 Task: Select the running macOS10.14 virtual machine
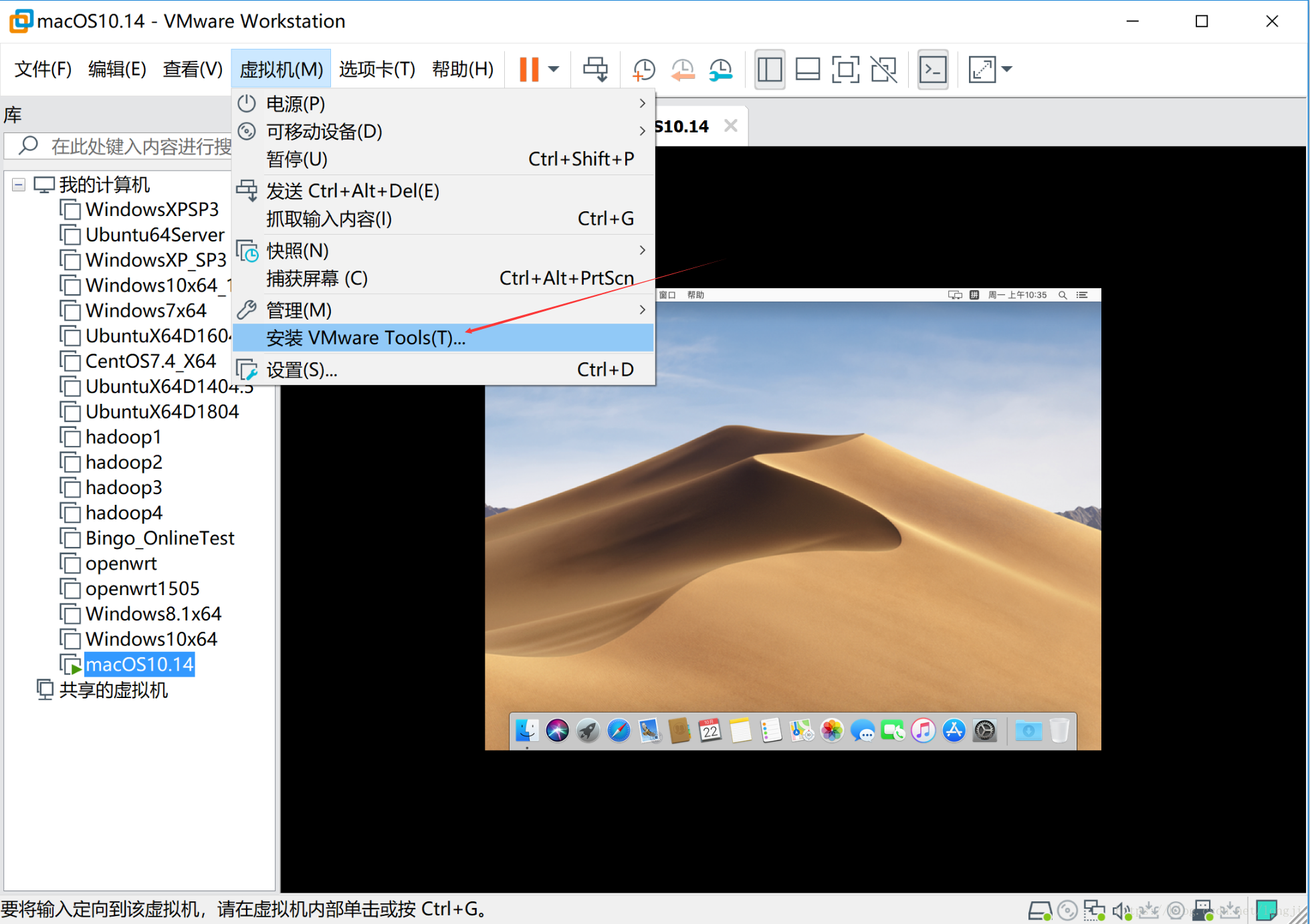(x=139, y=665)
